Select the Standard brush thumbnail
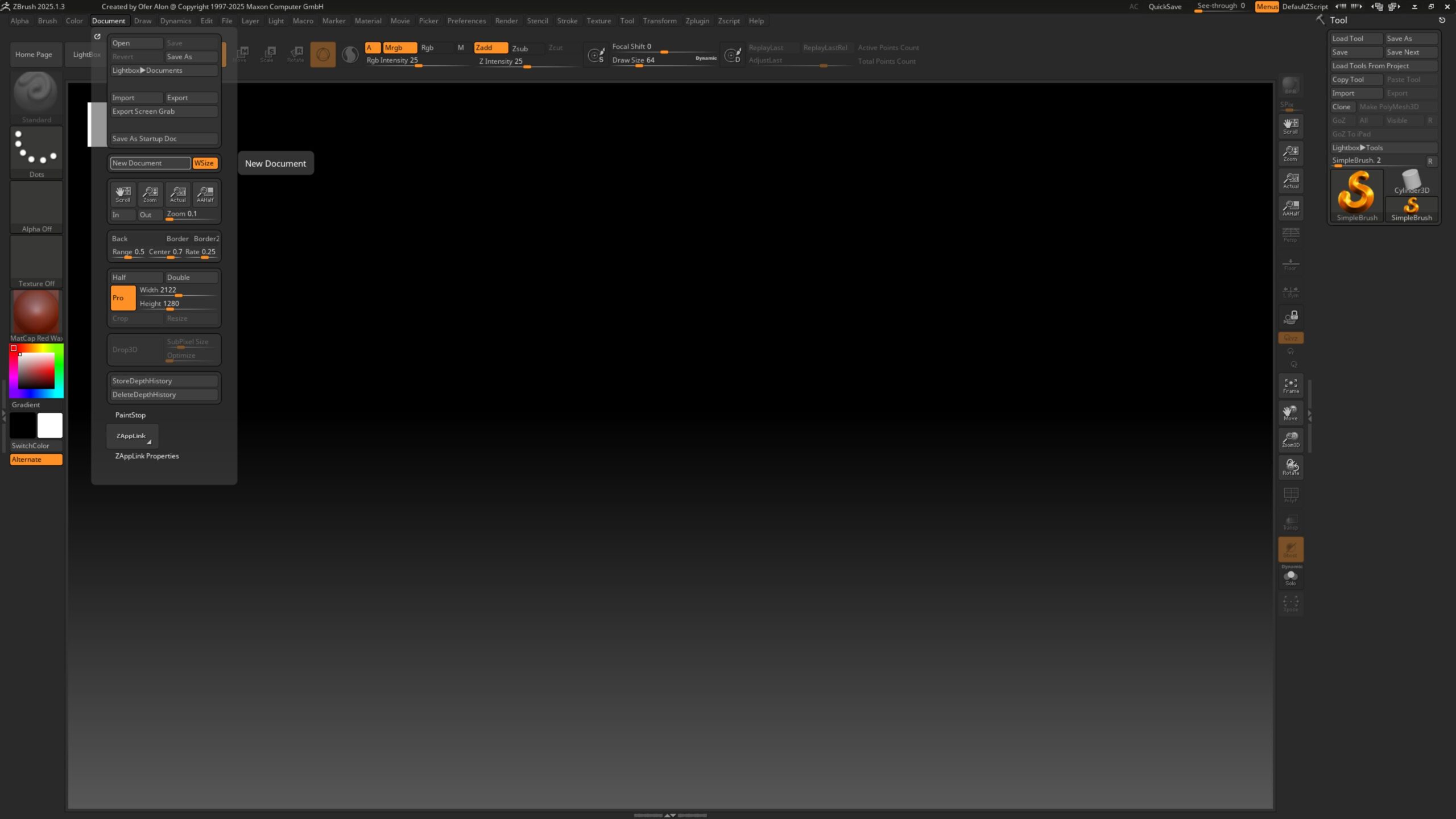The width and height of the screenshot is (1456, 819). [x=36, y=97]
